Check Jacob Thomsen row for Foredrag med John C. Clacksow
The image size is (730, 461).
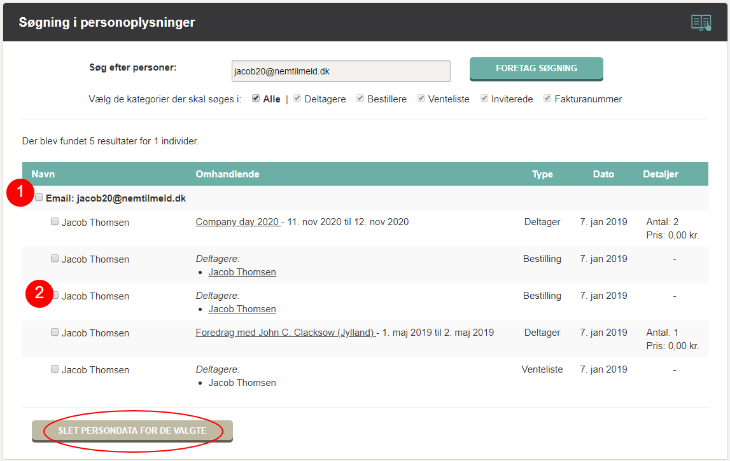pos(55,332)
